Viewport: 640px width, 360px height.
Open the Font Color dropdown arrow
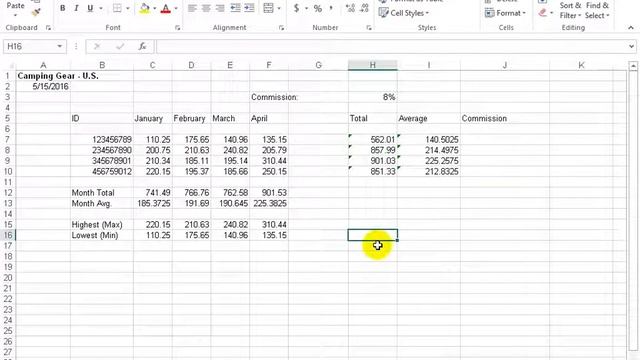(x=176, y=8)
